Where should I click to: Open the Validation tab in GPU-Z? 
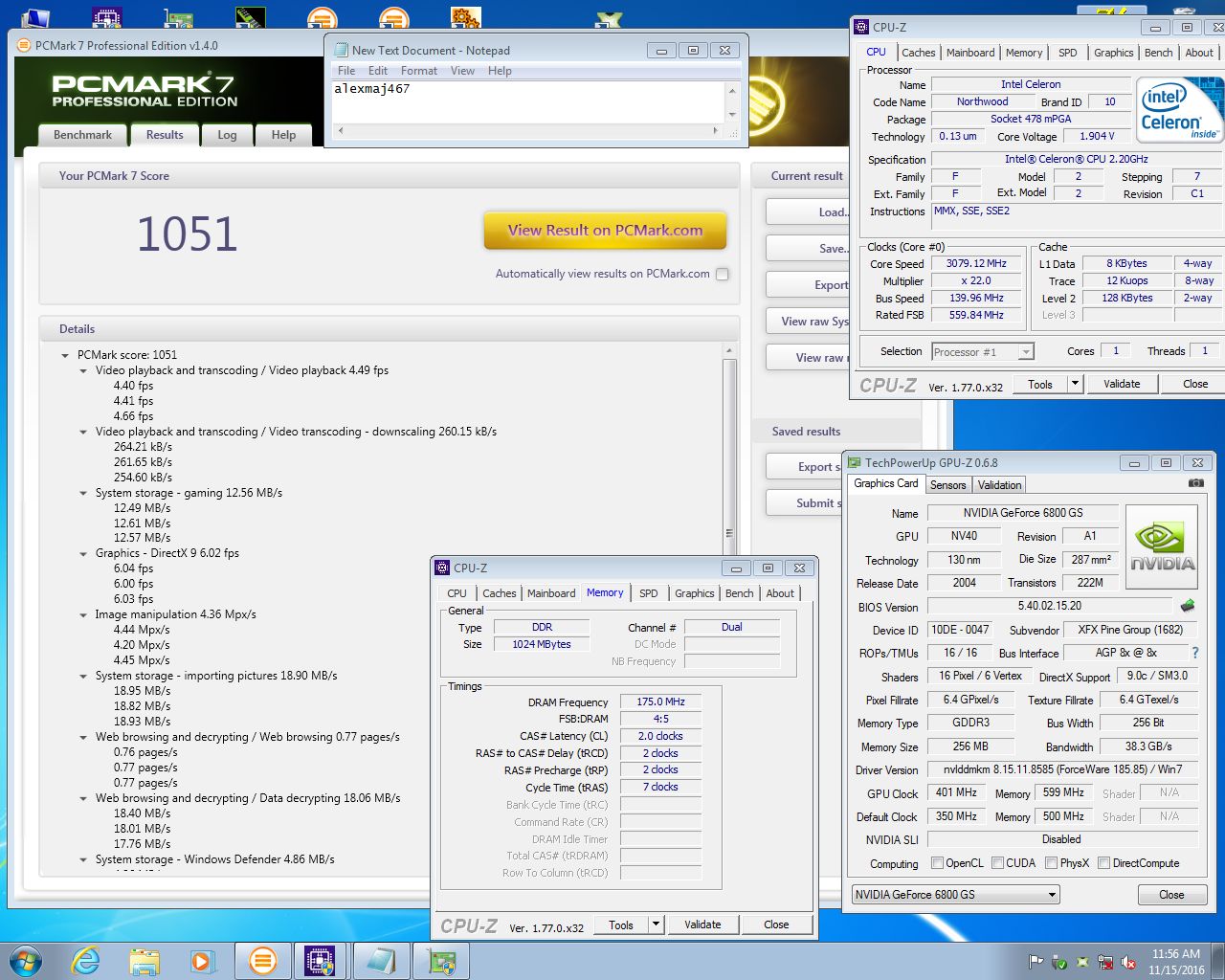[999, 485]
